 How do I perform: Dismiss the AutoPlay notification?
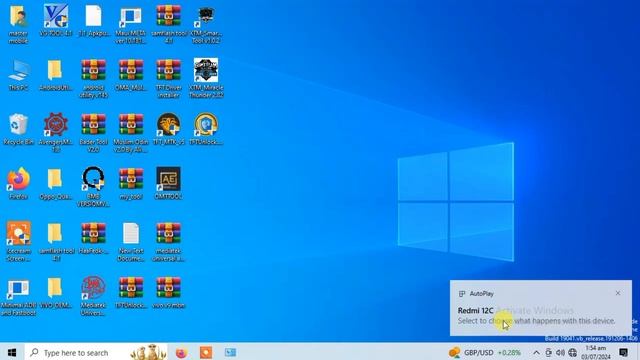[618, 293]
